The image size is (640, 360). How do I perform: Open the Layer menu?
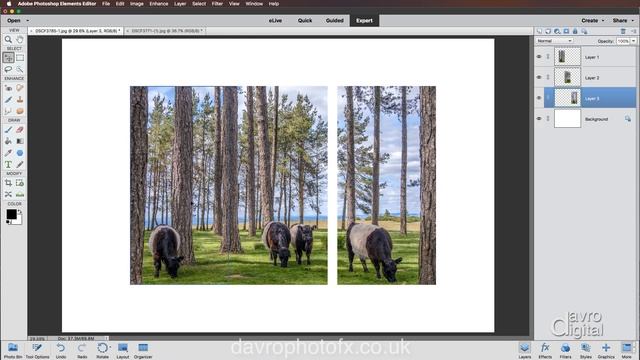point(180,4)
